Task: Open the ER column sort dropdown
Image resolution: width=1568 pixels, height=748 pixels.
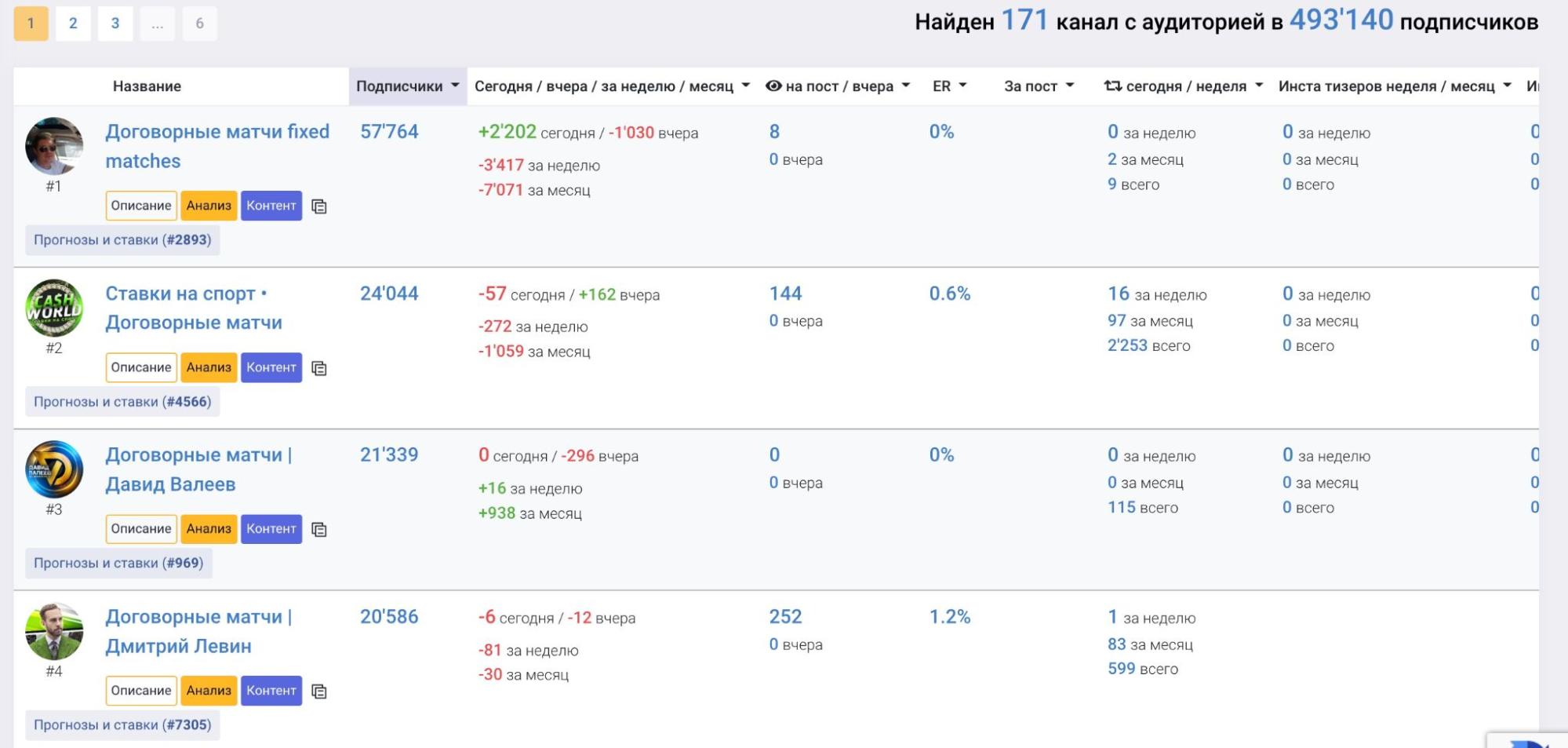Action: pyautogui.click(x=949, y=86)
